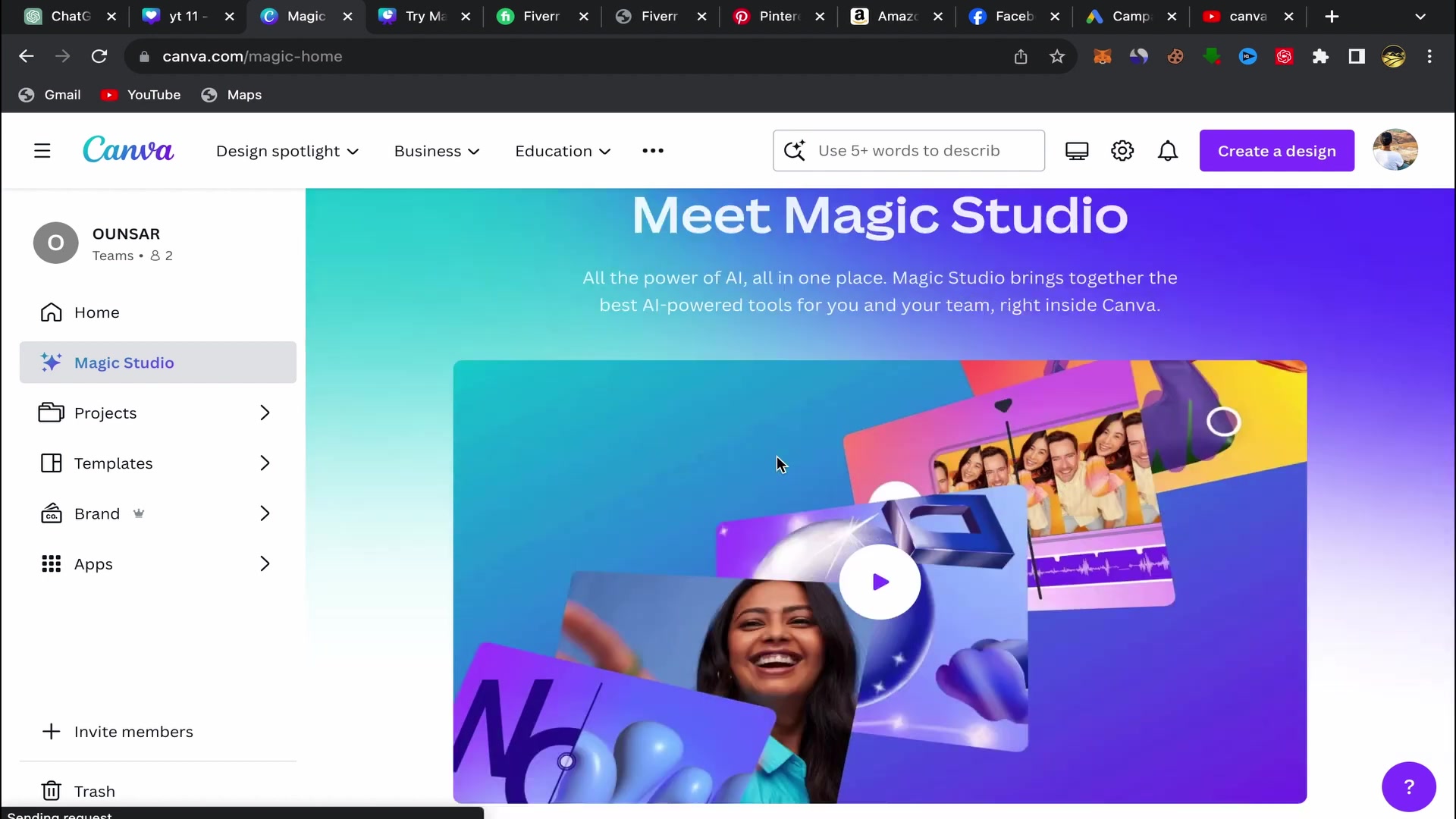Screen dimensions: 1456x819
Task: Open Chrome profile avatar
Action: tap(1393, 56)
